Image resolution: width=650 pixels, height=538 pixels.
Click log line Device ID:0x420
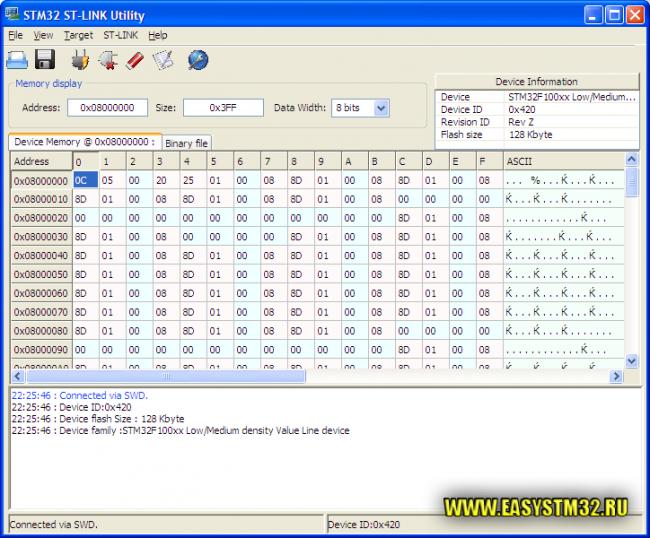coord(71,407)
